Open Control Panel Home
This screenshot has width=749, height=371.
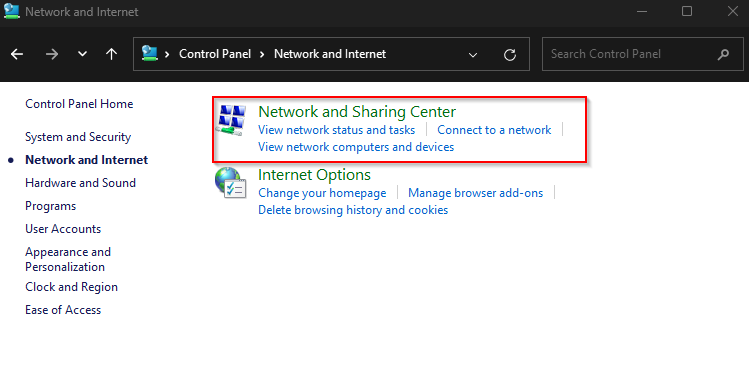click(79, 104)
